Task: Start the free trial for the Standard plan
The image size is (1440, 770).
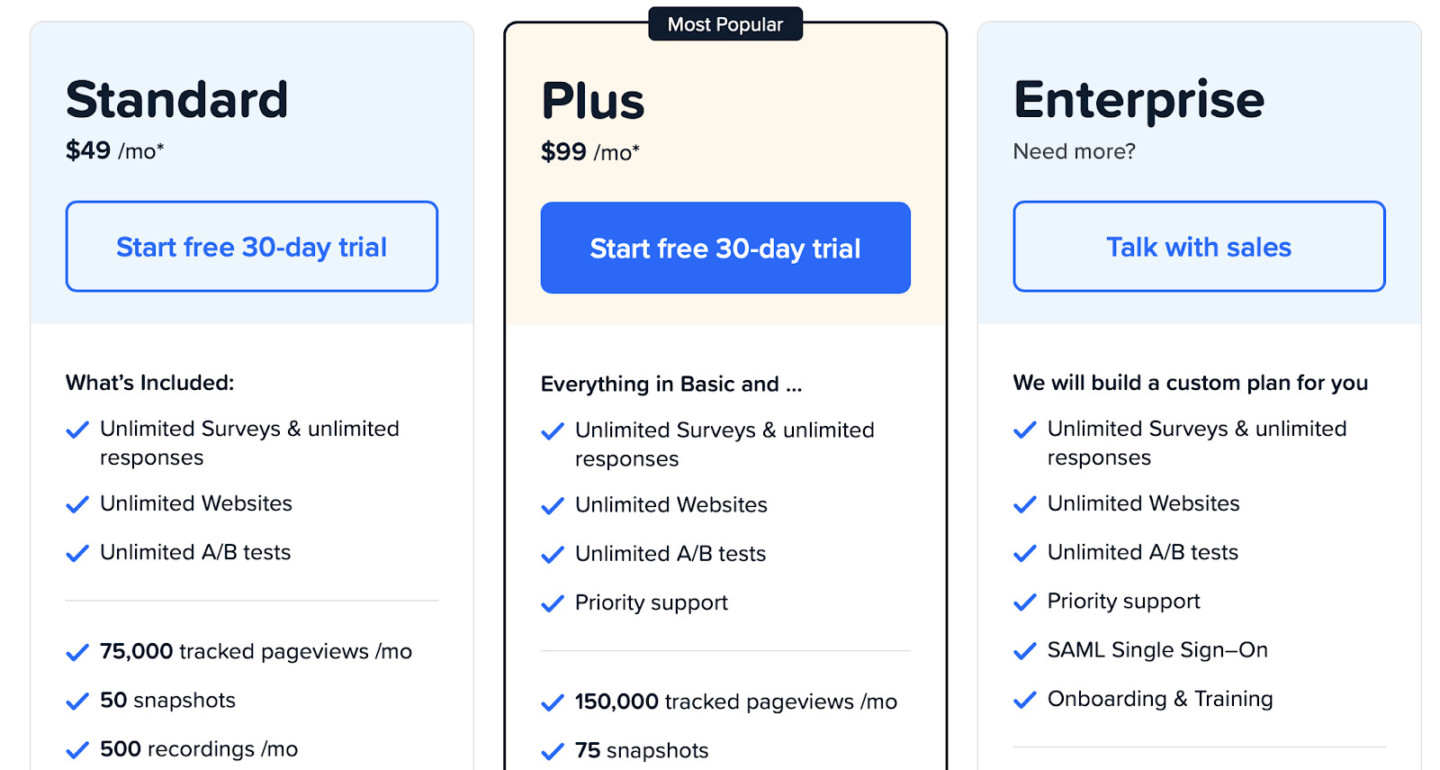Action: [x=251, y=246]
